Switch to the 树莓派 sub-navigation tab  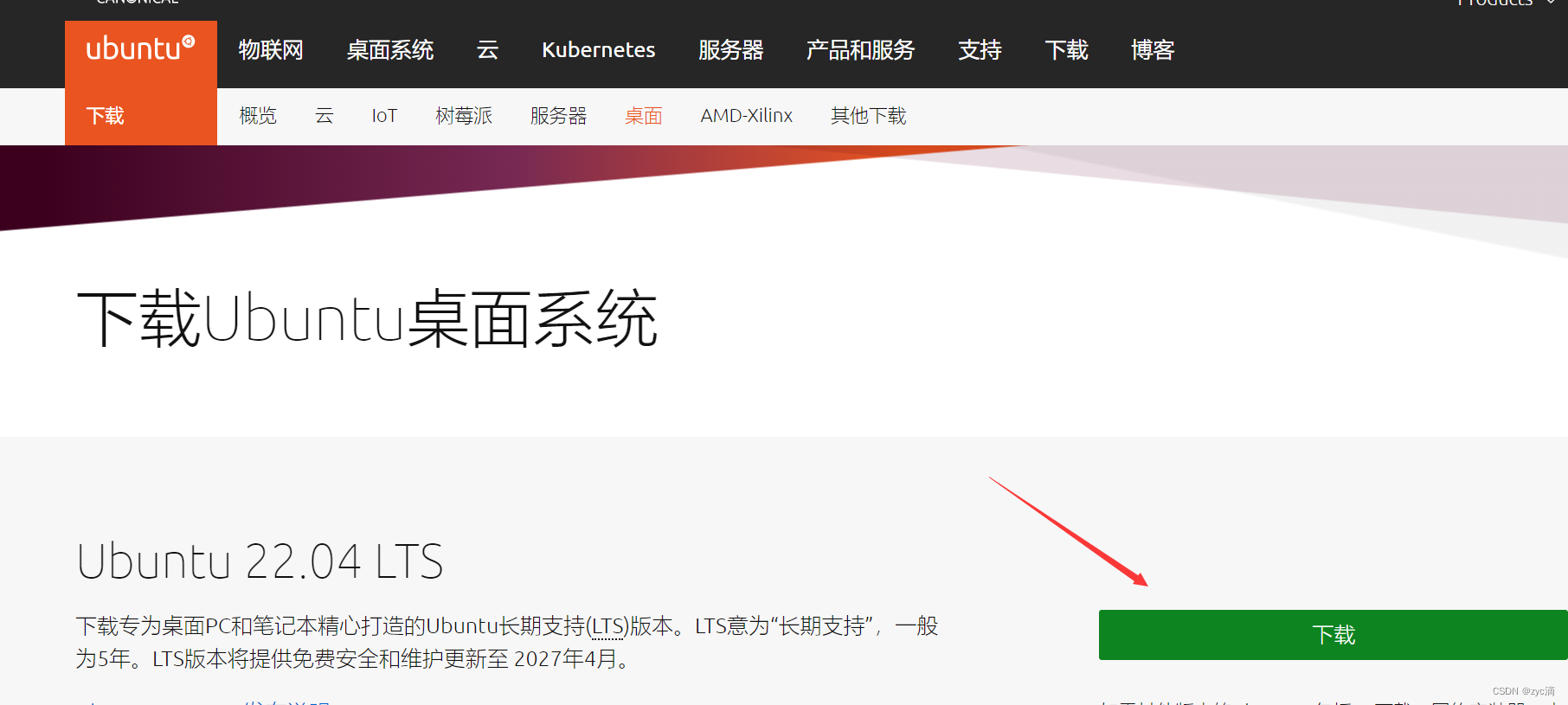464,116
